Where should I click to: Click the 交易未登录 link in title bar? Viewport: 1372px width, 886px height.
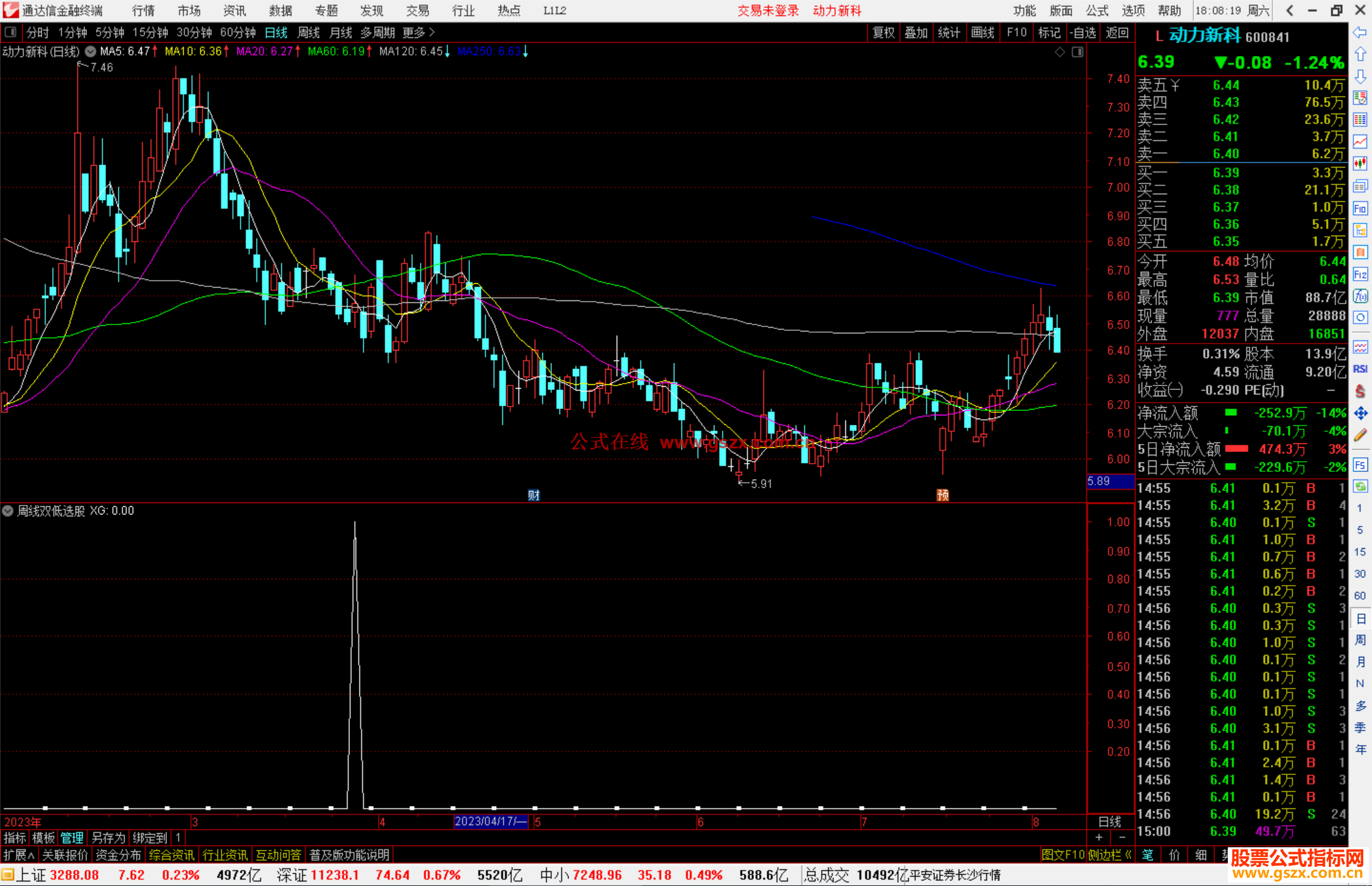click(x=768, y=11)
